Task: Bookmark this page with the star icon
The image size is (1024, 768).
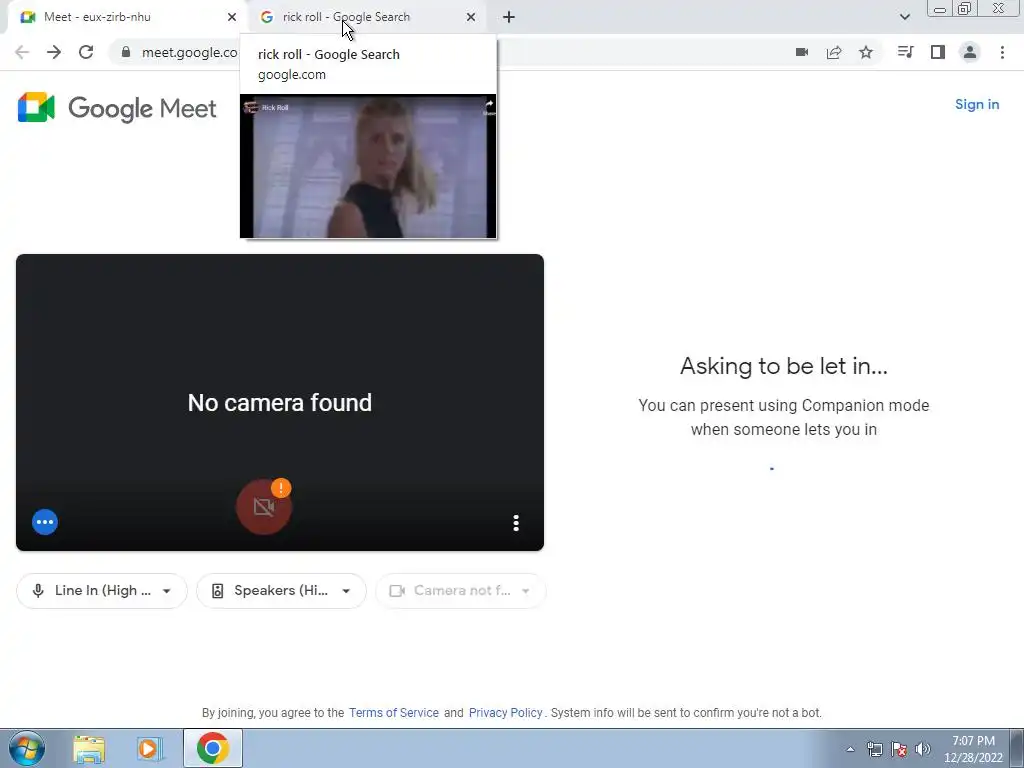Action: click(x=866, y=52)
